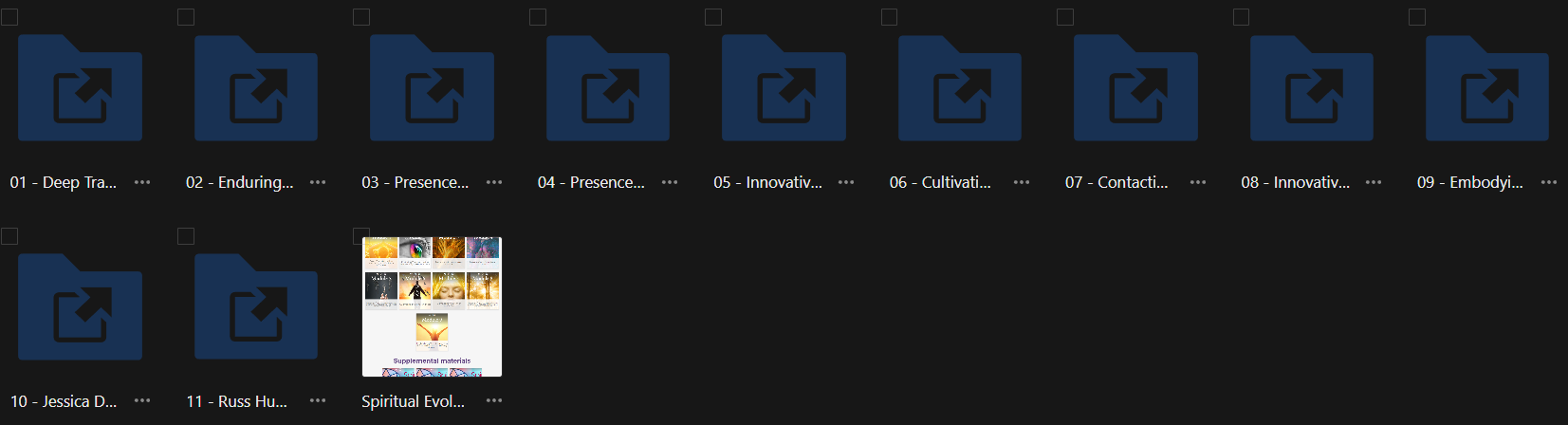Tick the checkbox on 04 - Presence... folder
The image size is (1568, 425).
click(538, 17)
